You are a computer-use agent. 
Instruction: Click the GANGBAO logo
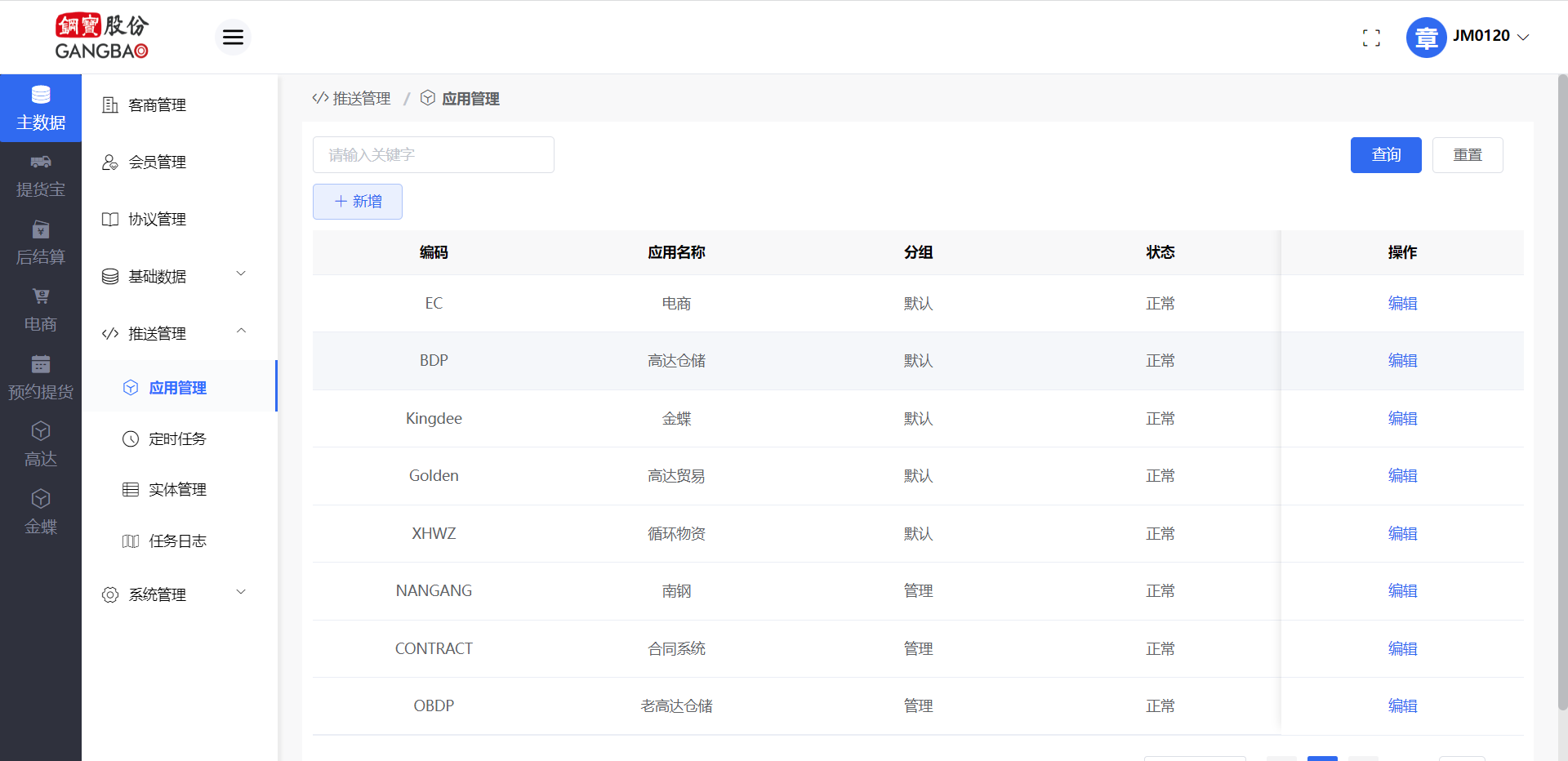coord(102,37)
